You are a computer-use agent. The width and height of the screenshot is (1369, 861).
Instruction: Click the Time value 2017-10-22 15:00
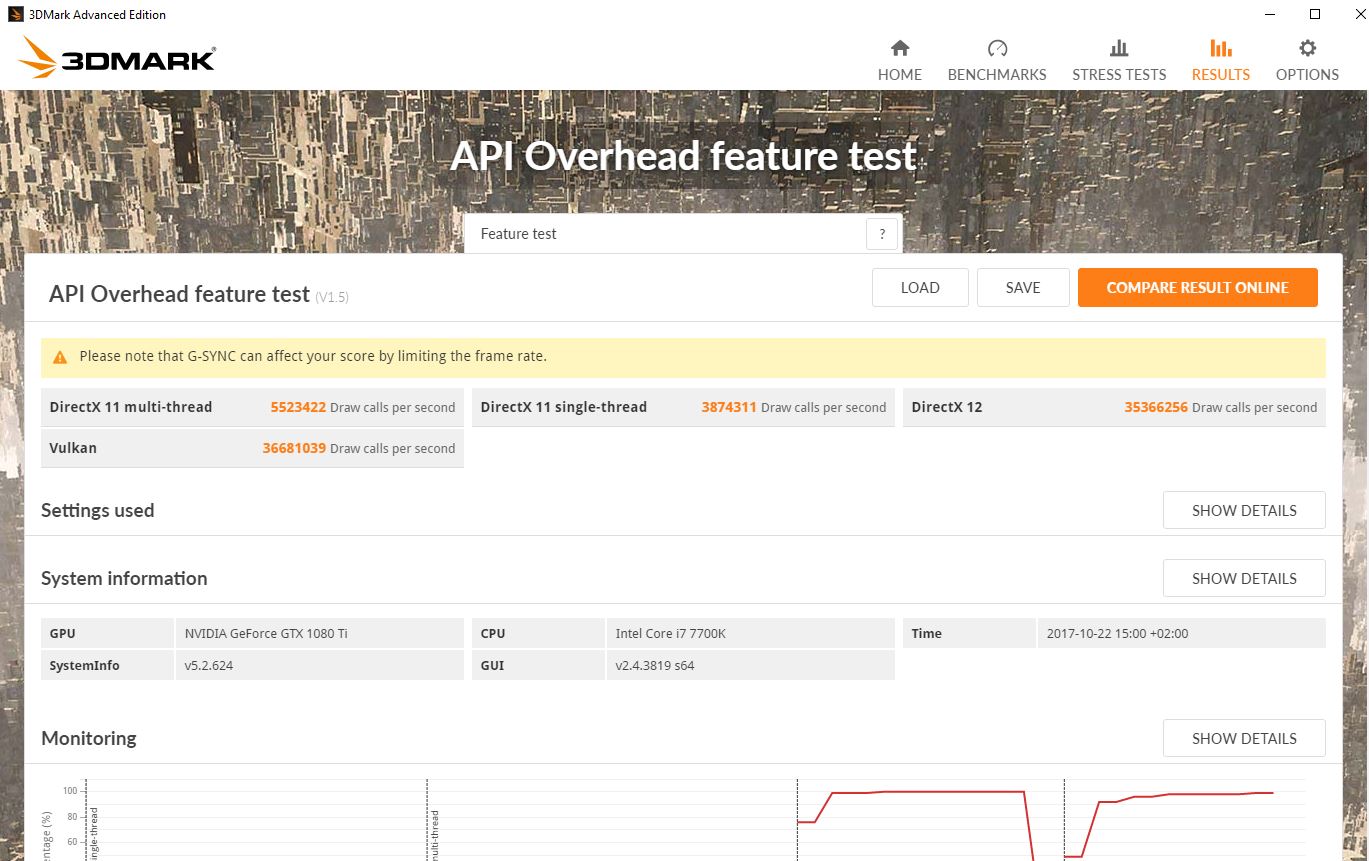click(x=1117, y=633)
